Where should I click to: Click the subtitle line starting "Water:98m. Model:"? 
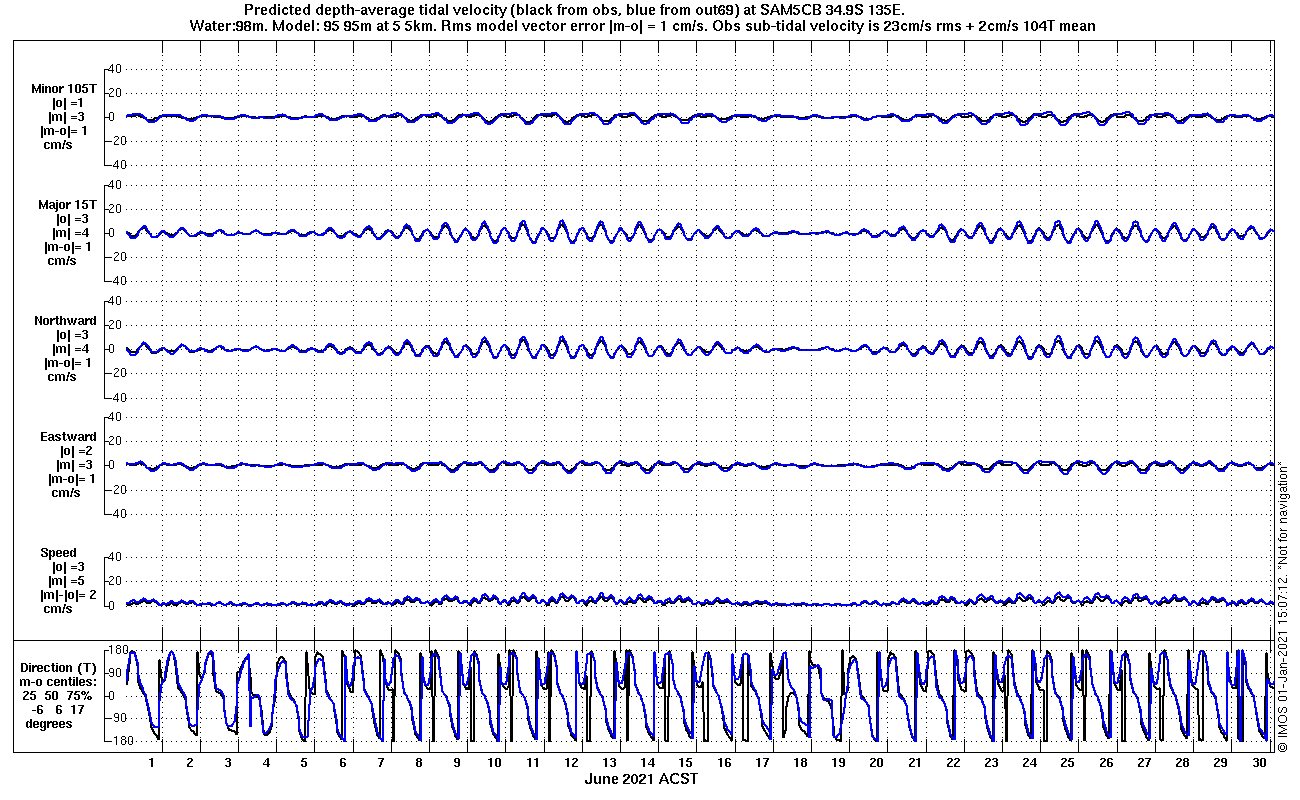641,26
